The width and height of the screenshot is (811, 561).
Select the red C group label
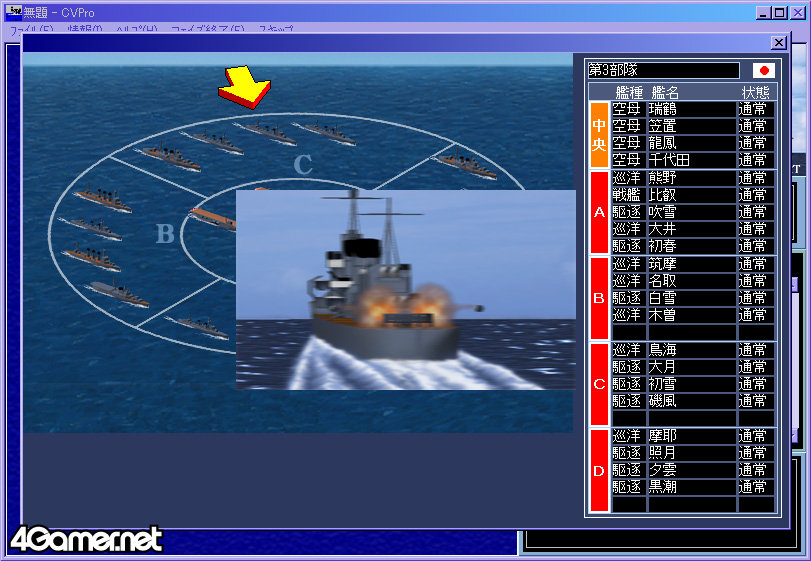(x=599, y=384)
